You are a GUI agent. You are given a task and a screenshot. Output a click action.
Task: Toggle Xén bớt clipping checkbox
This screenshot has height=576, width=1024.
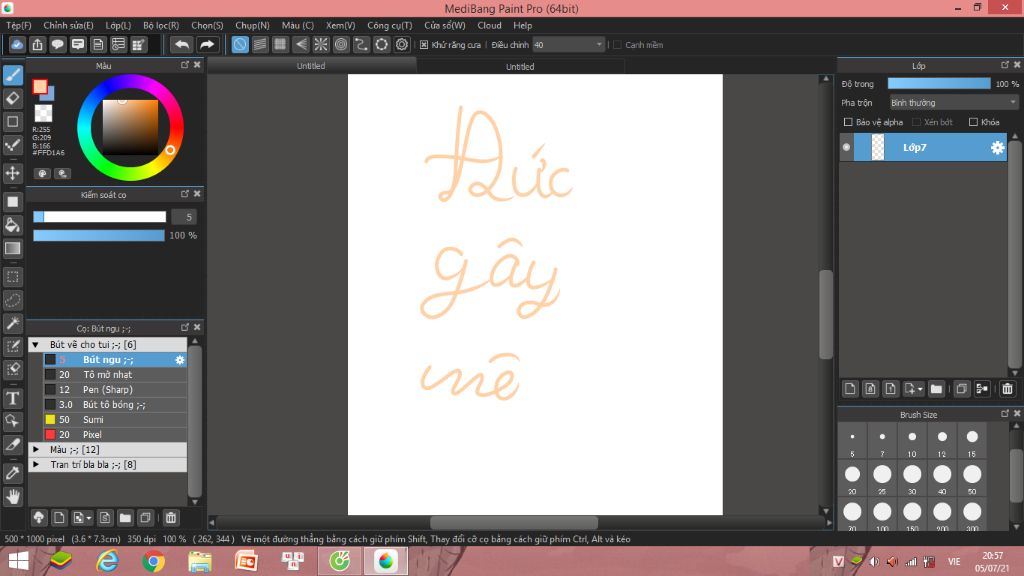click(x=916, y=122)
